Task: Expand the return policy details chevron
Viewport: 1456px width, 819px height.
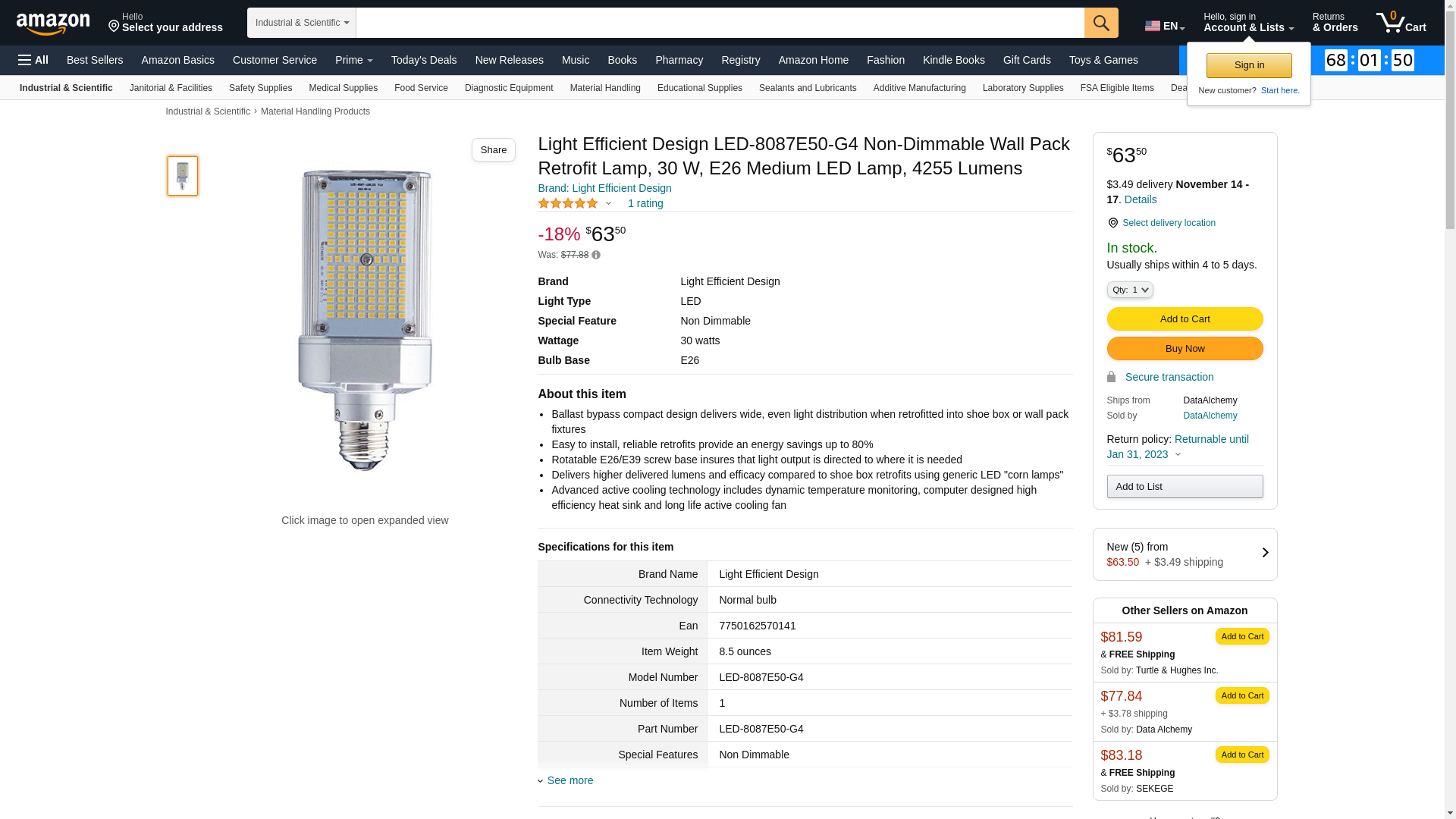Action: pyautogui.click(x=1178, y=455)
